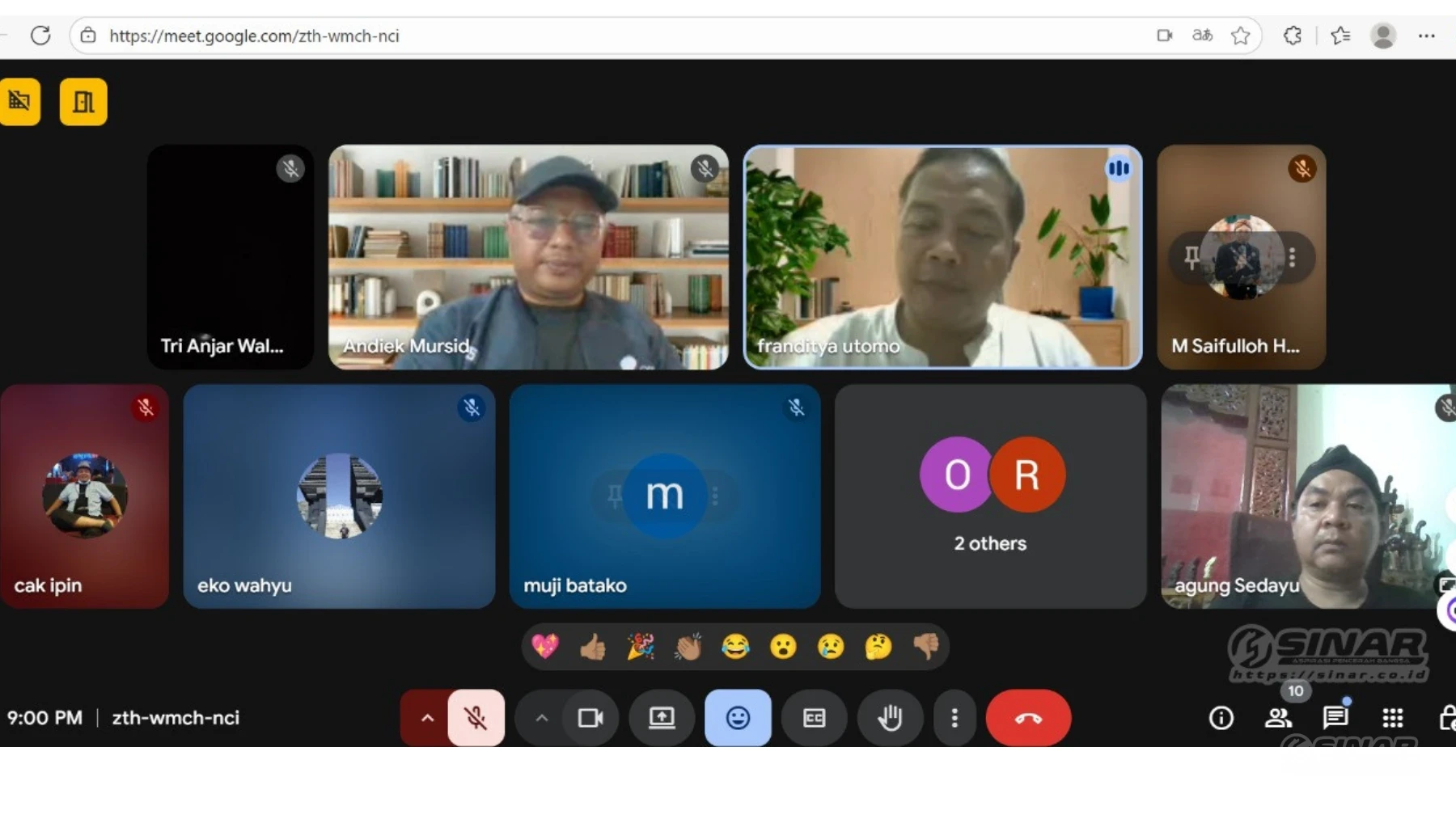The width and height of the screenshot is (1456, 819).
Task: Send the party popper reaction
Action: 641,647
